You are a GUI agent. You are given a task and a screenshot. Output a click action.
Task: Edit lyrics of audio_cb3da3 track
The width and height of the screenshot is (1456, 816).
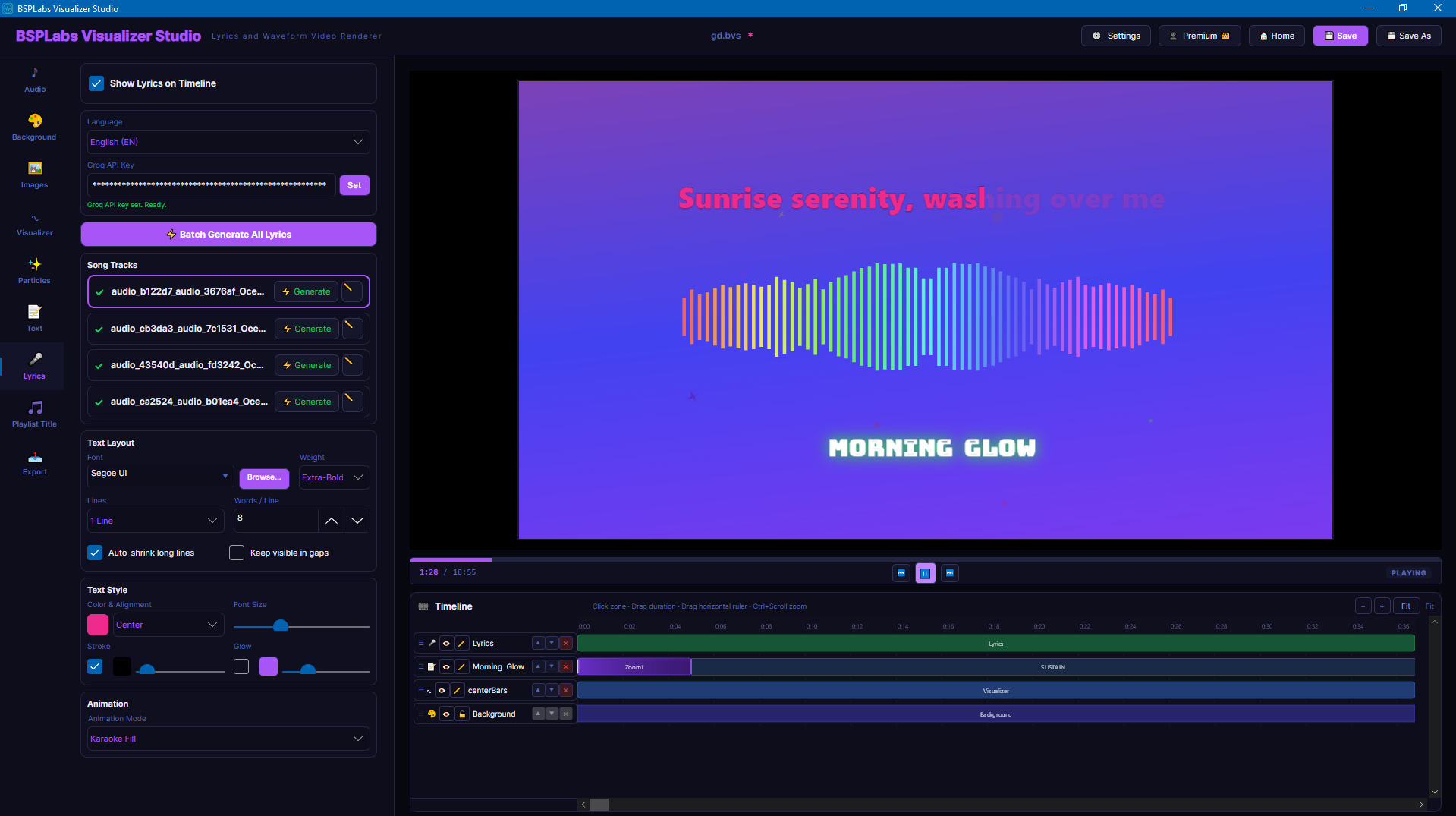click(352, 329)
